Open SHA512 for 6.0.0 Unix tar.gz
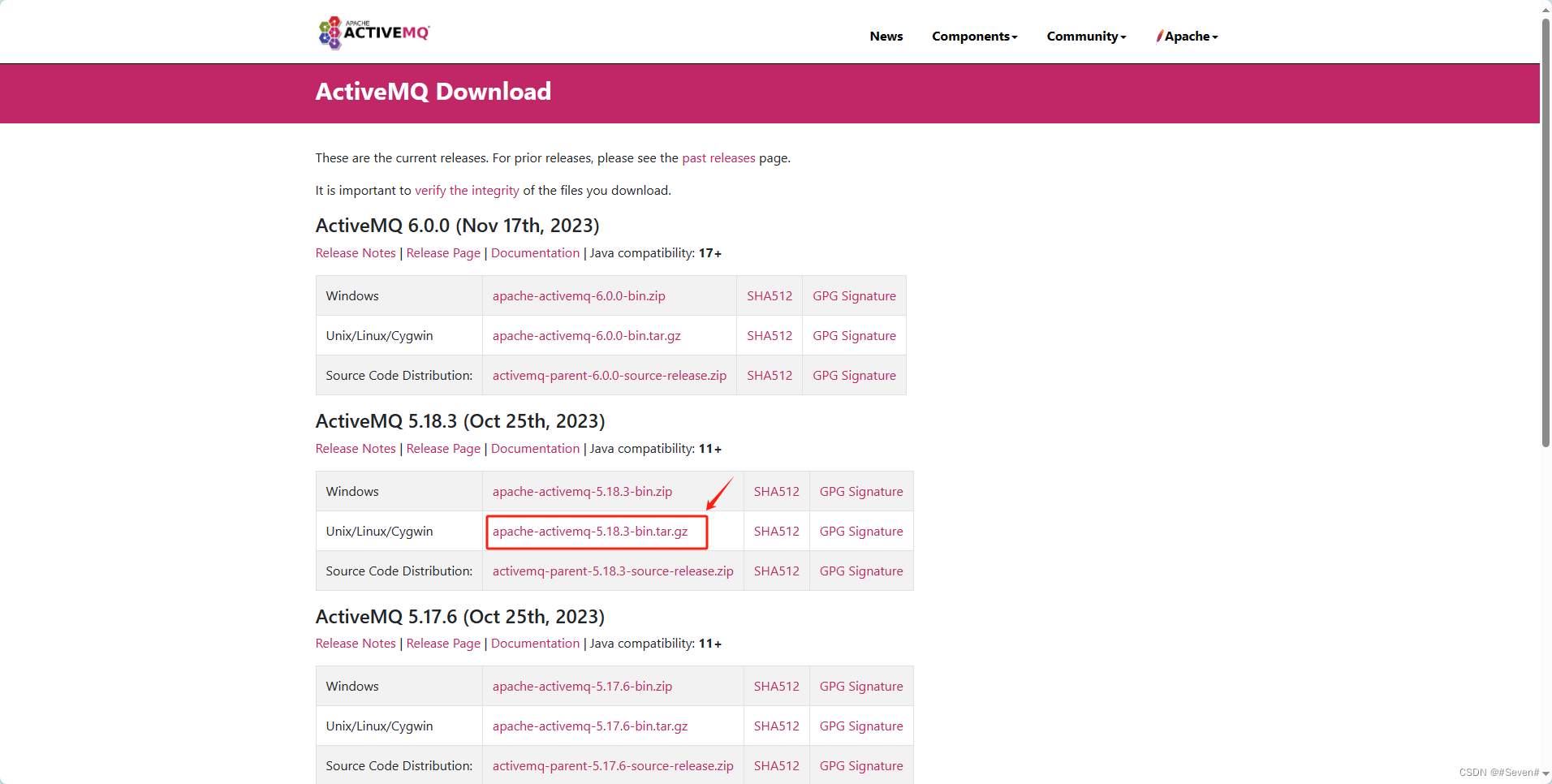1552x784 pixels. tap(770, 336)
